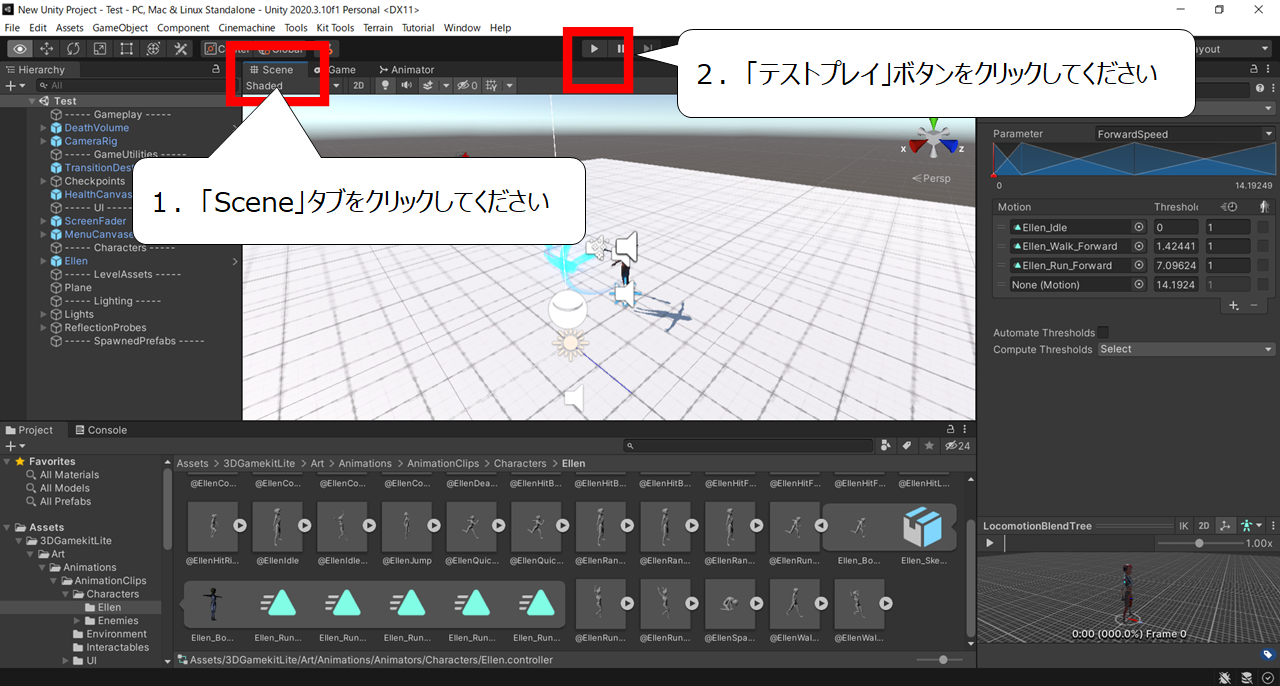This screenshot has height=686, width=1280.
Task: Select the Rect tool
Action: point(127,48)
